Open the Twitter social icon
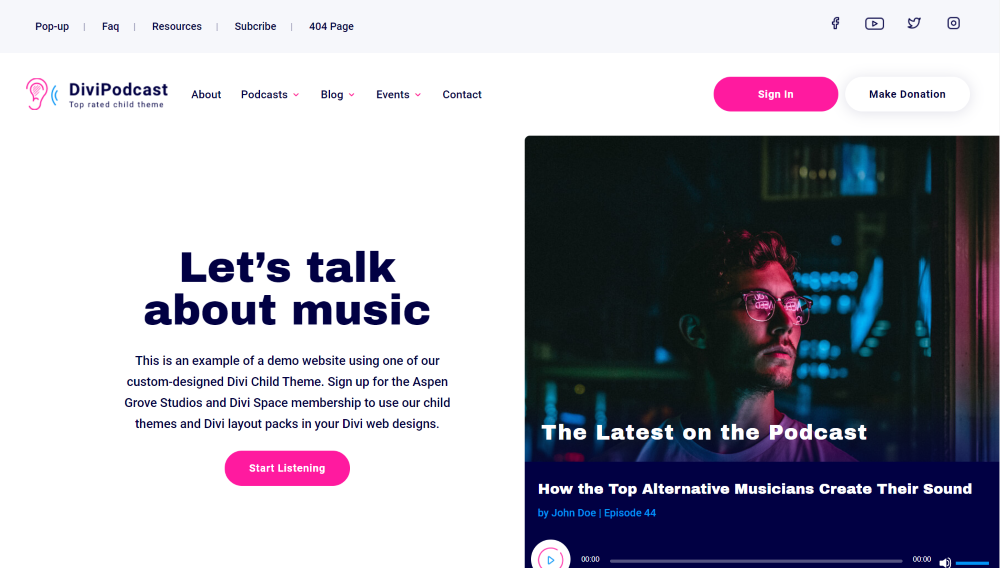The image size is (1000, 568). coord(914,24)
